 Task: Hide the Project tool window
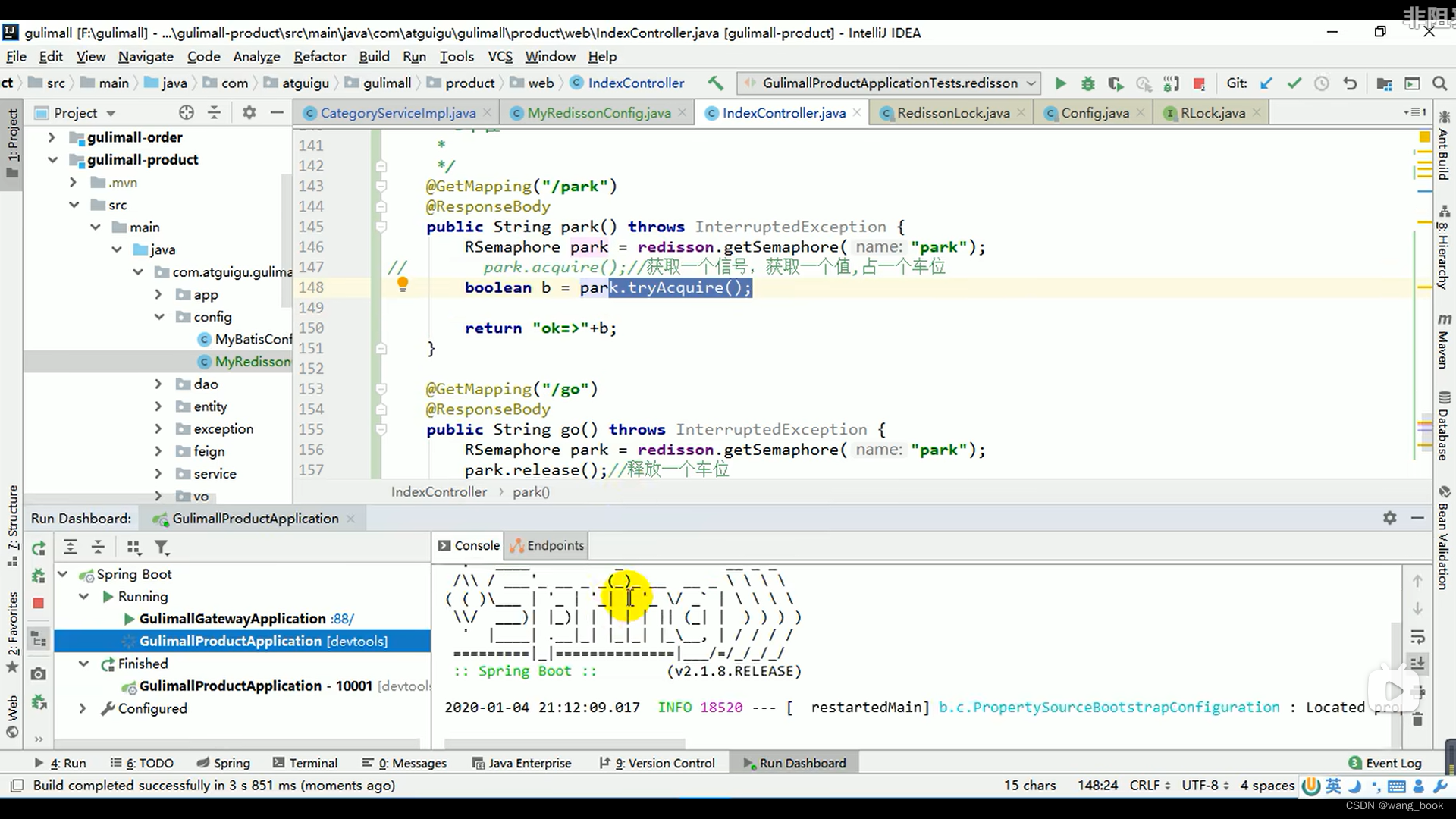point(277,112)
